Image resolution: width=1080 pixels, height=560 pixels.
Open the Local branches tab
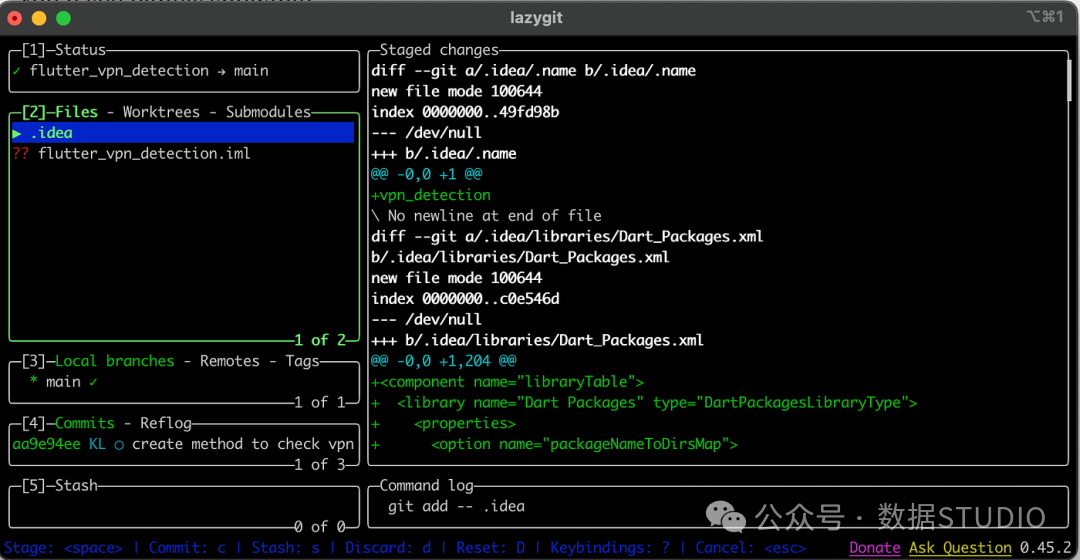114,361
